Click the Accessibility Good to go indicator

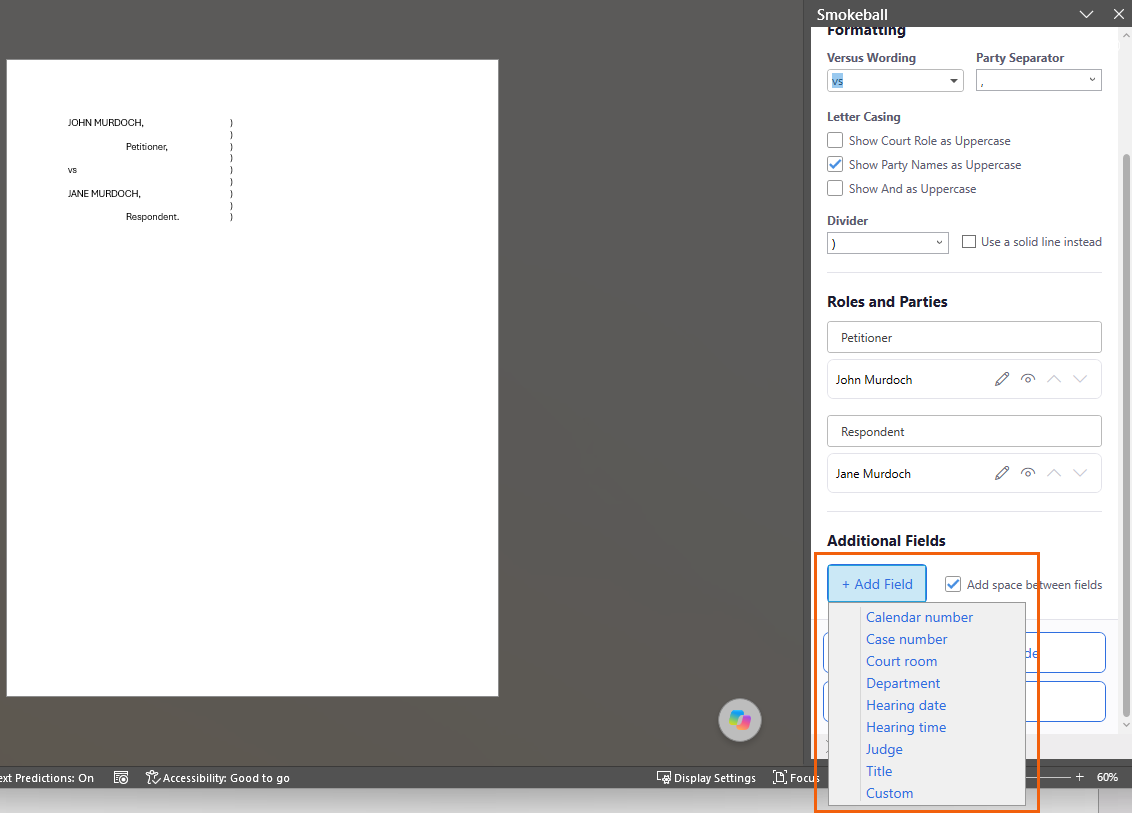point(217,778)
